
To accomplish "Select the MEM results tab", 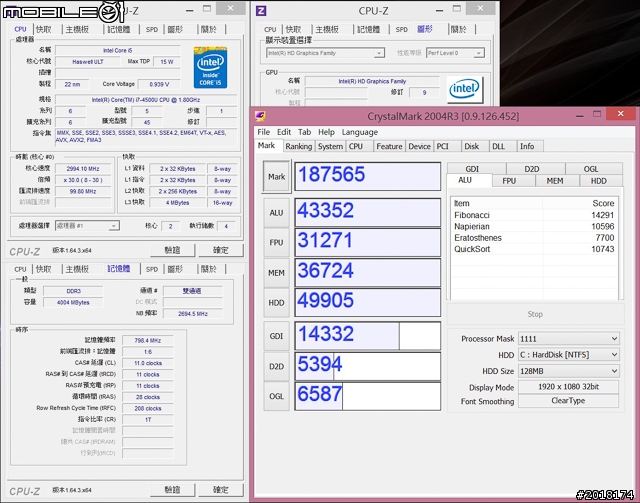I will 555,181.
